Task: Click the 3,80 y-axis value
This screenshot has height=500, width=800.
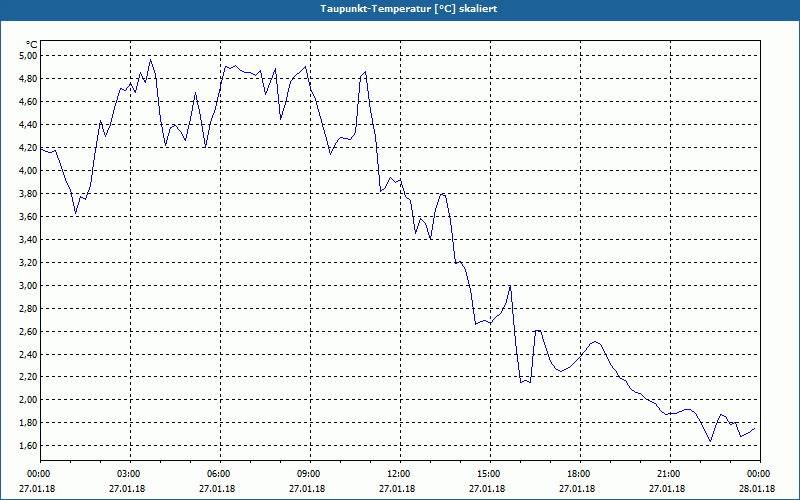Action: (29, 193)
